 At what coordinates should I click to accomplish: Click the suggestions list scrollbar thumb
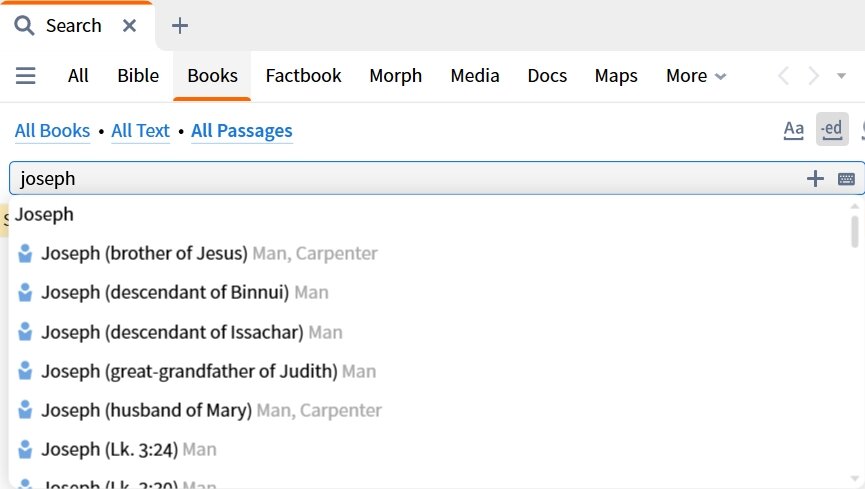pos(855,231)
